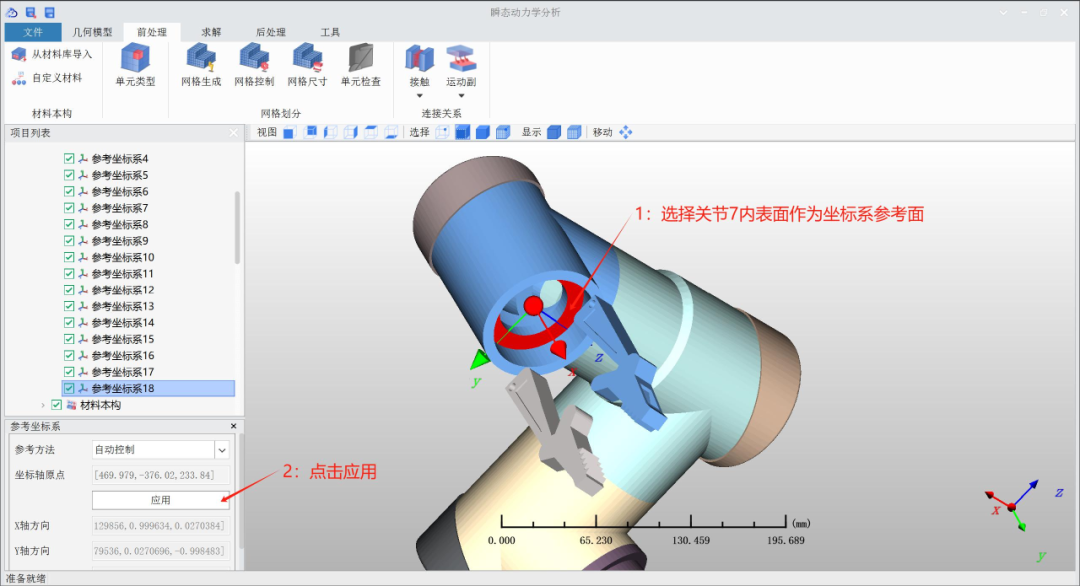Open 网格控制 mesh control
Screen dimensions: 1080x586
254,65
